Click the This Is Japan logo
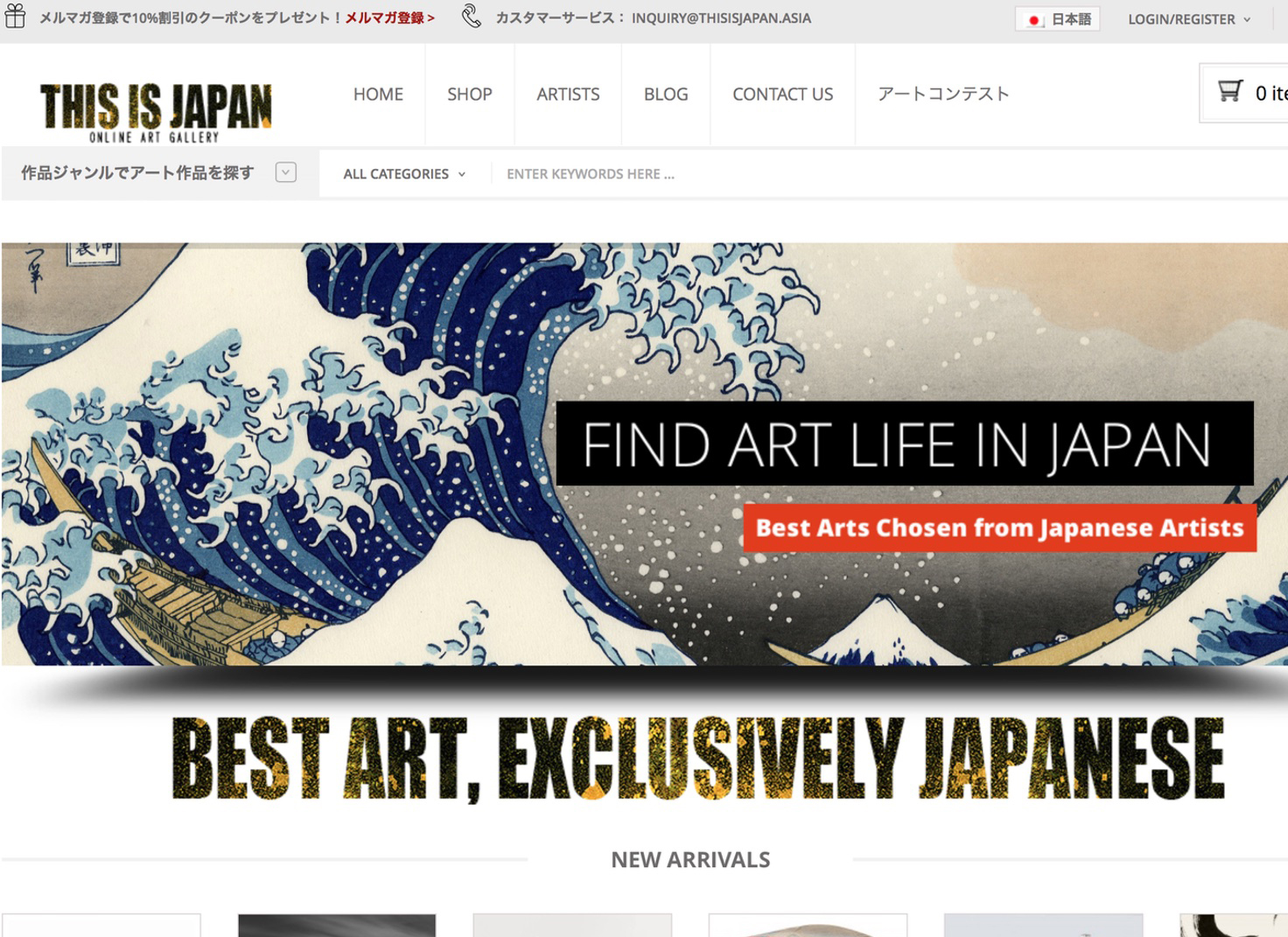1288x937 pixels. [156, 112]
